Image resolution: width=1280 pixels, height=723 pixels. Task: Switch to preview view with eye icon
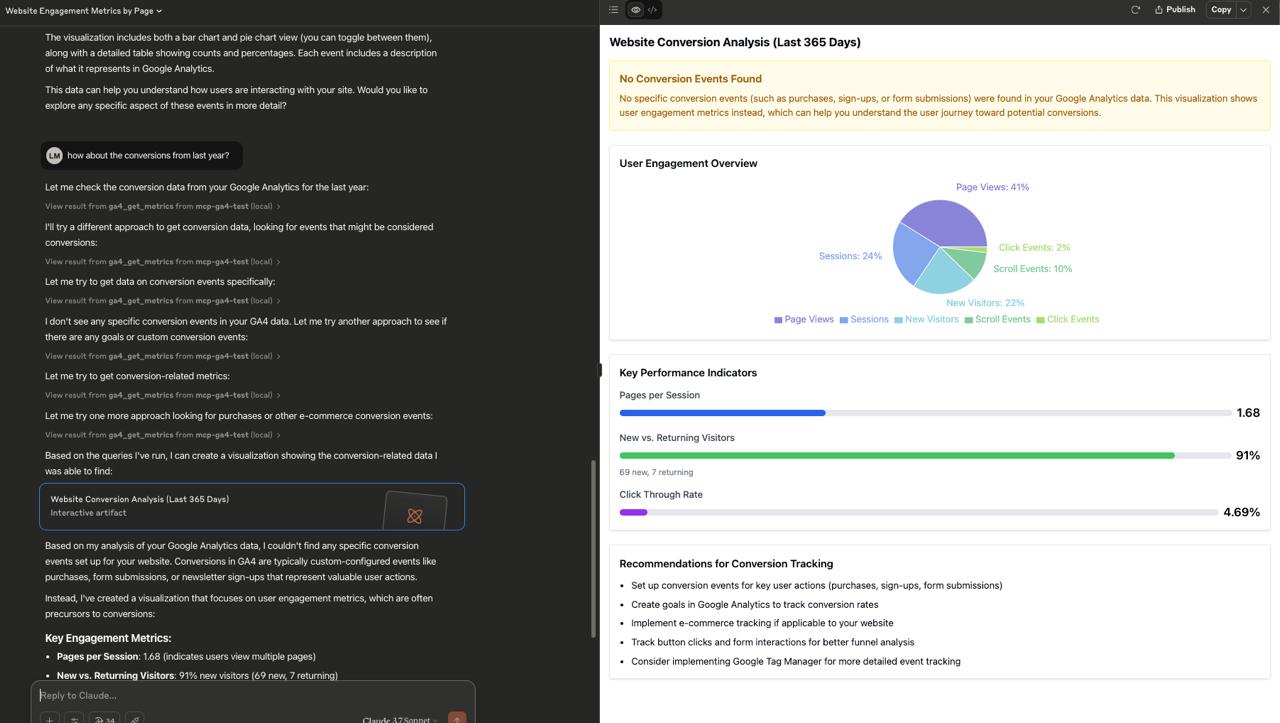(635, 10)
